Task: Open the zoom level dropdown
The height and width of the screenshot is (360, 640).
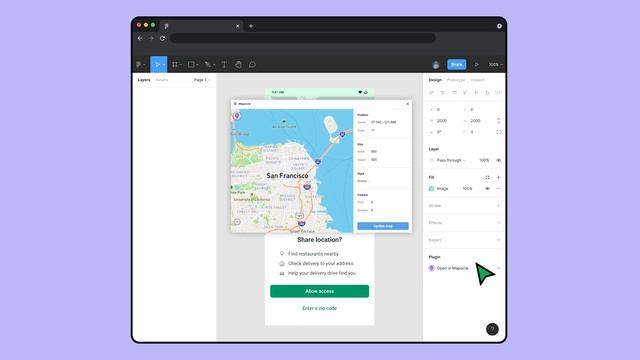Action: pos(496,64)
